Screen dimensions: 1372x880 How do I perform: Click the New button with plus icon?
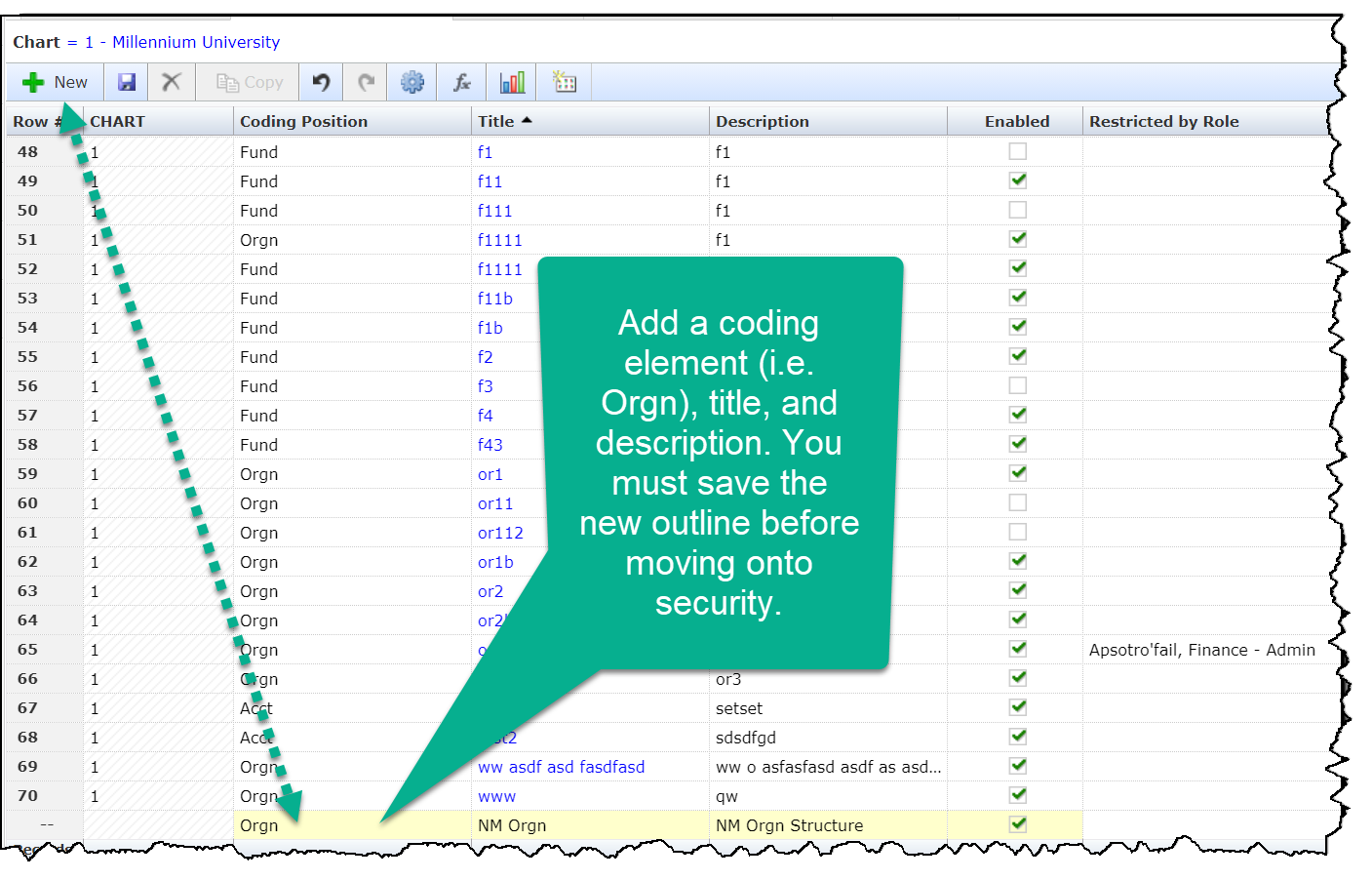tap(55, 83)
